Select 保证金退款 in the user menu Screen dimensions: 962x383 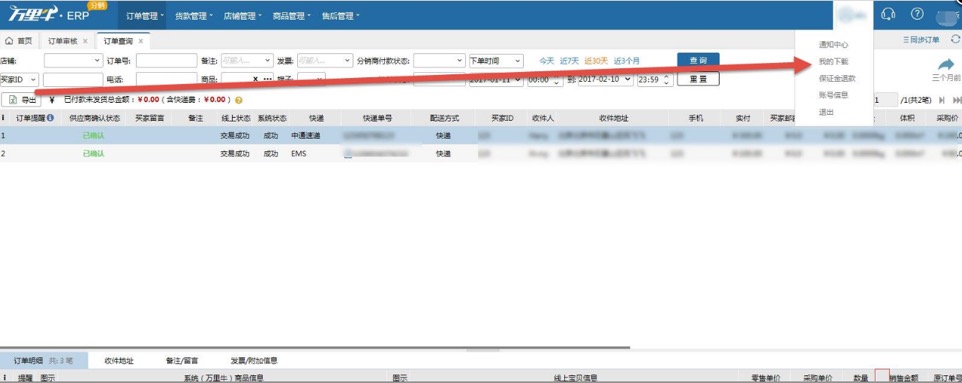click(x=837, y=79)
